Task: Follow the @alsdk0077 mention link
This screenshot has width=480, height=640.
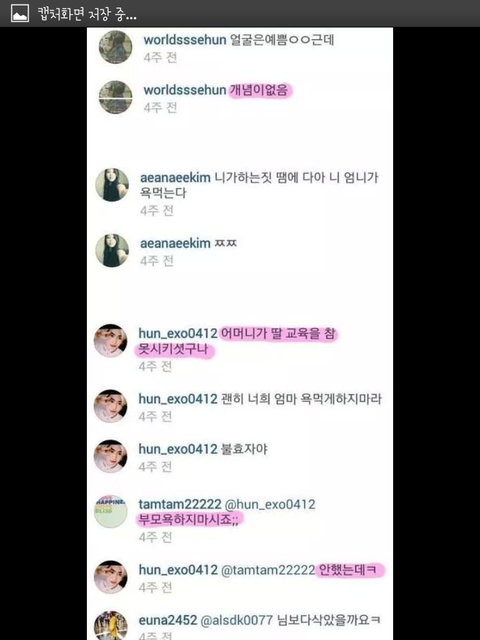Action: pyautogui.click(x=236, y=620)
